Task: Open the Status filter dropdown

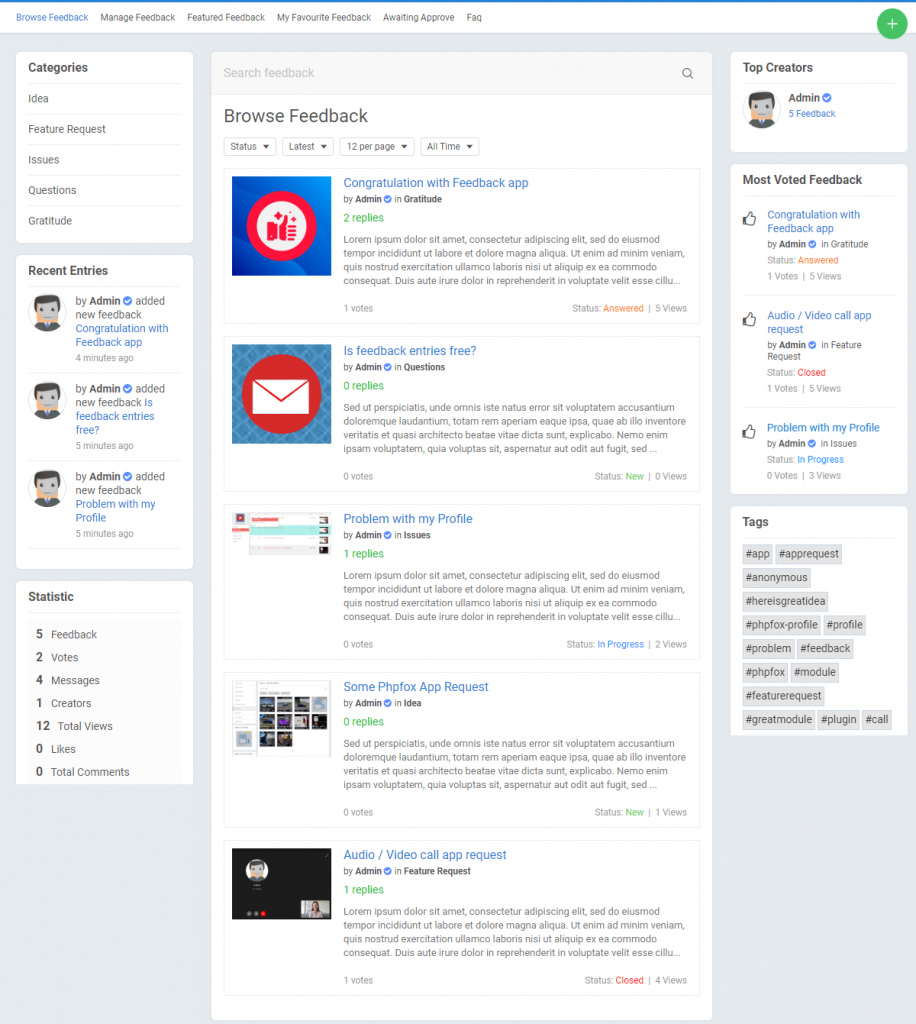Action: 249,146
